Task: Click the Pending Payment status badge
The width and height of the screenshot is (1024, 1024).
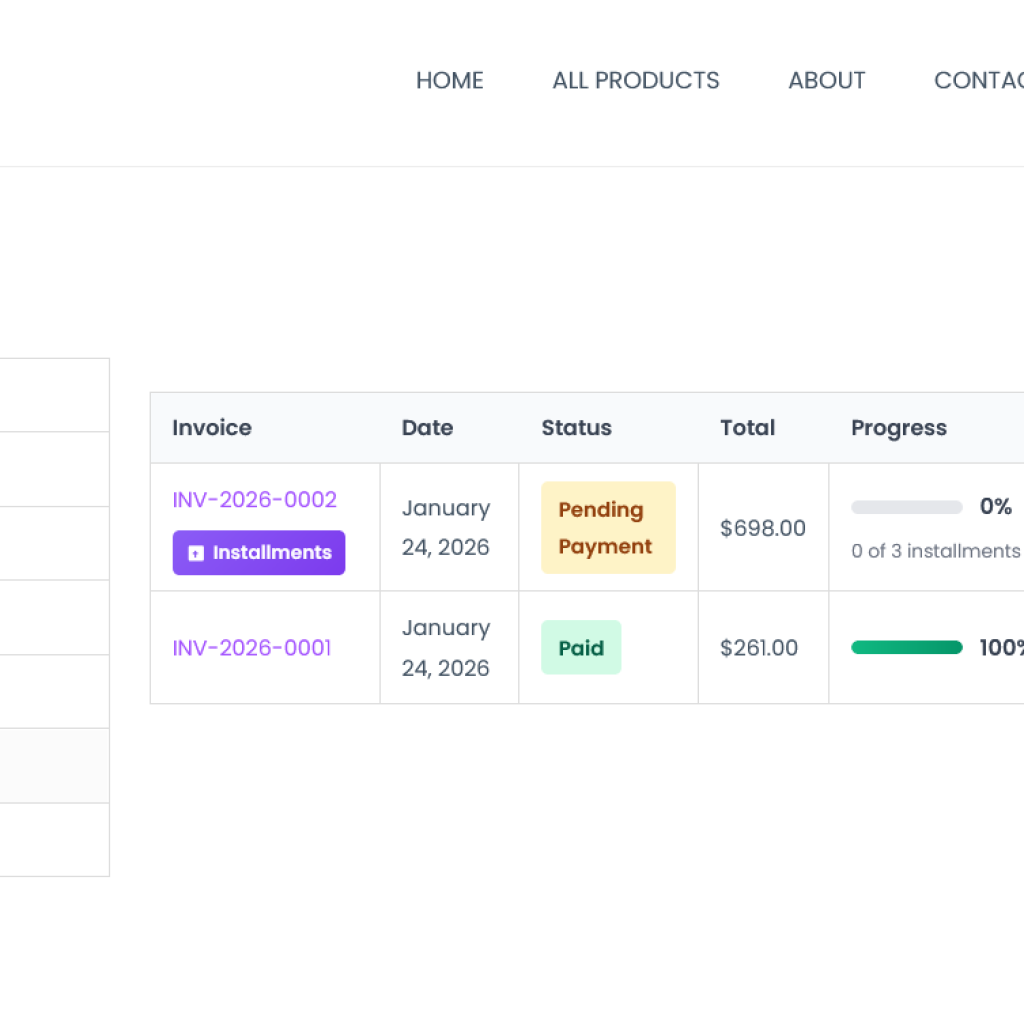Action: pos(608,528)
